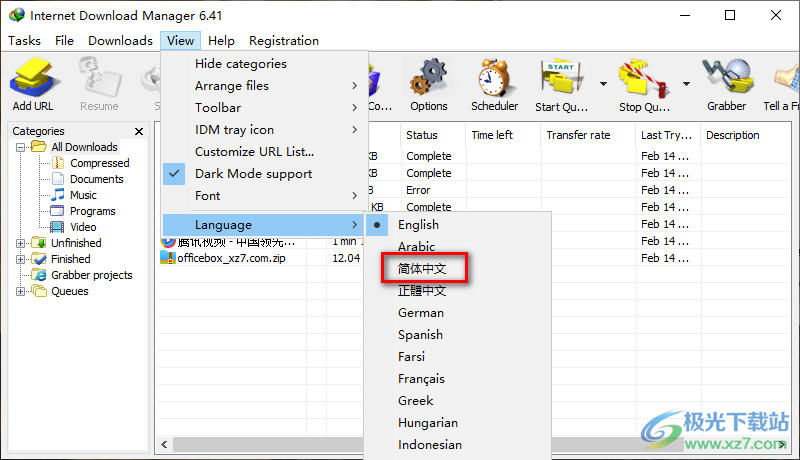
Task: Open the IDM tray icon submenu
Action: click(264, 130)
